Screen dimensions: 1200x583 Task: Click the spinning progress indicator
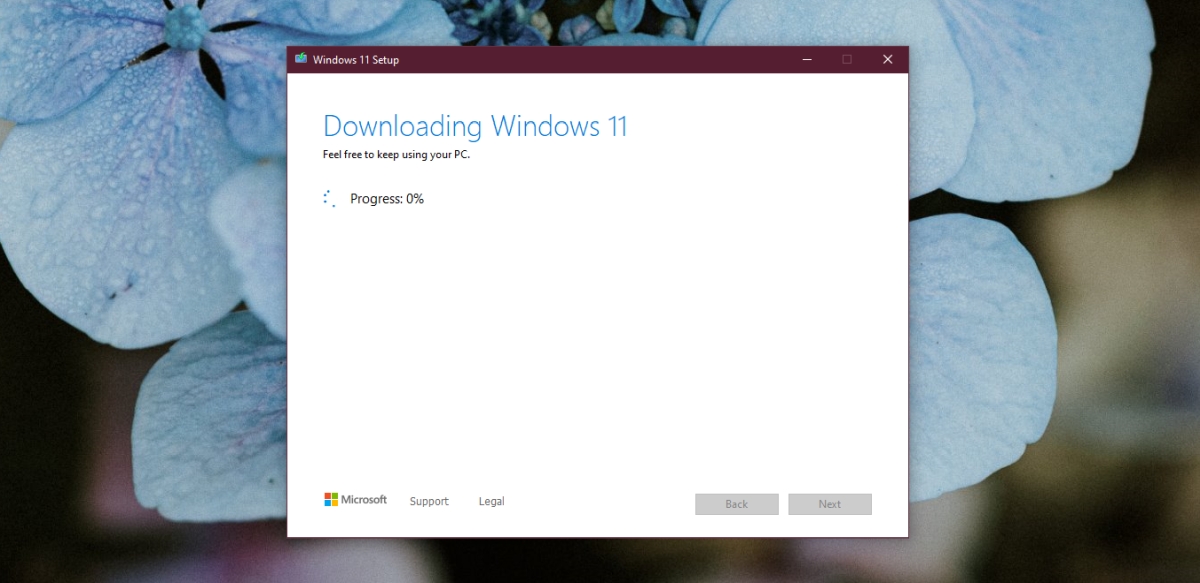[x=329, y=198]
